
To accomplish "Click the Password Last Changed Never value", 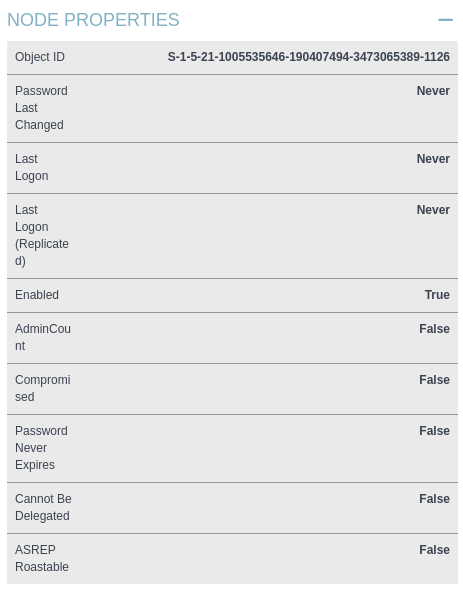I will [x=433, y=91].
